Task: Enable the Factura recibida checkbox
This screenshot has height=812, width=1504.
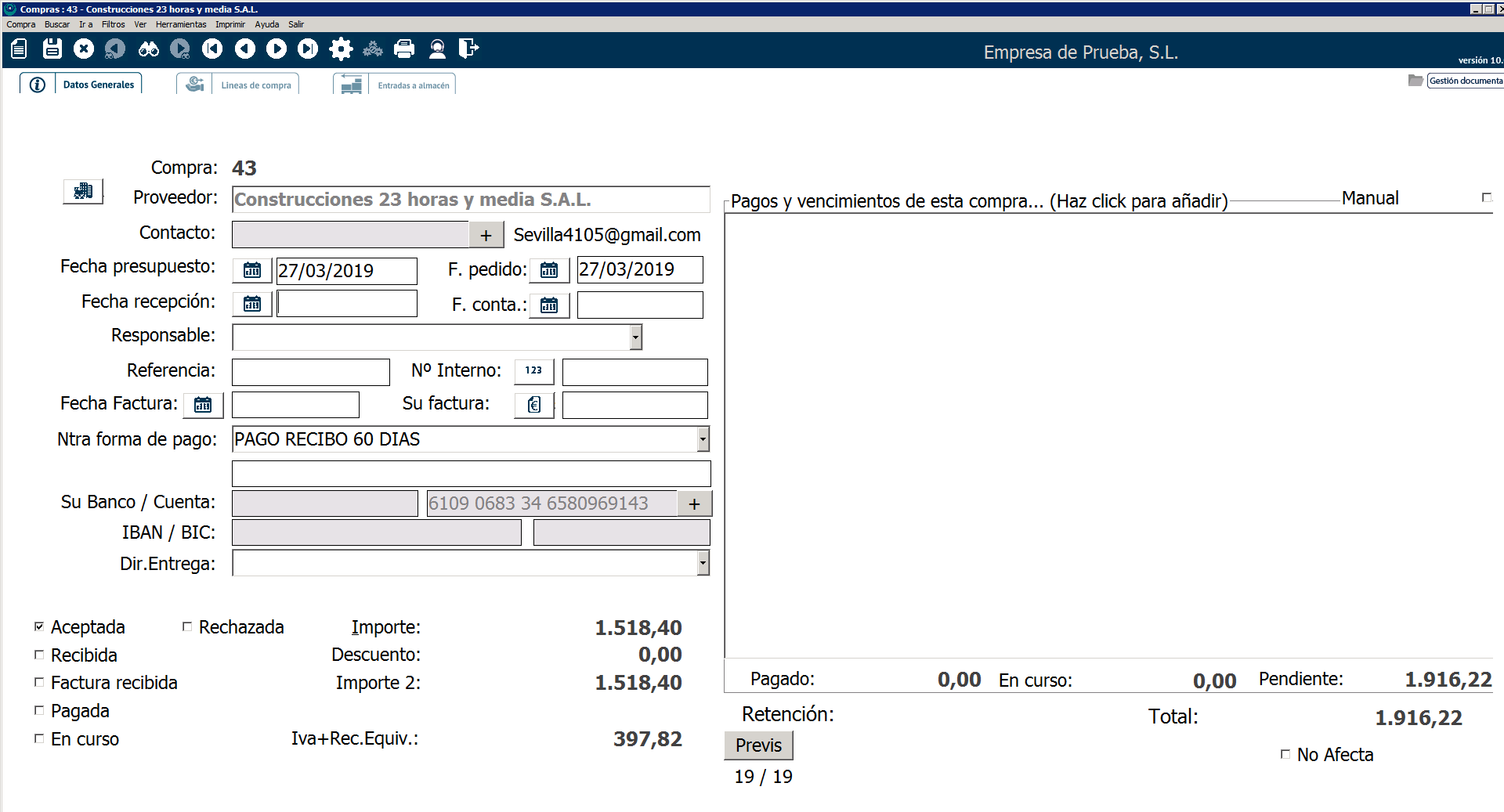Action: [x=39, y=682]
